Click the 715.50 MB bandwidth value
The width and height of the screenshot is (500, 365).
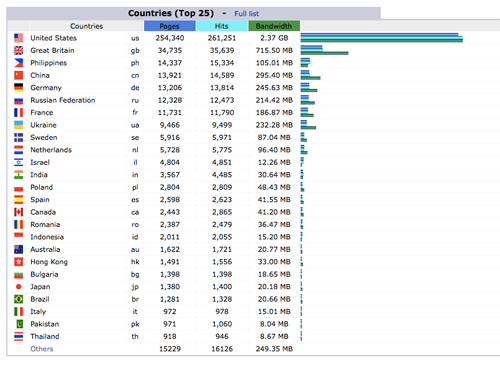274,50
